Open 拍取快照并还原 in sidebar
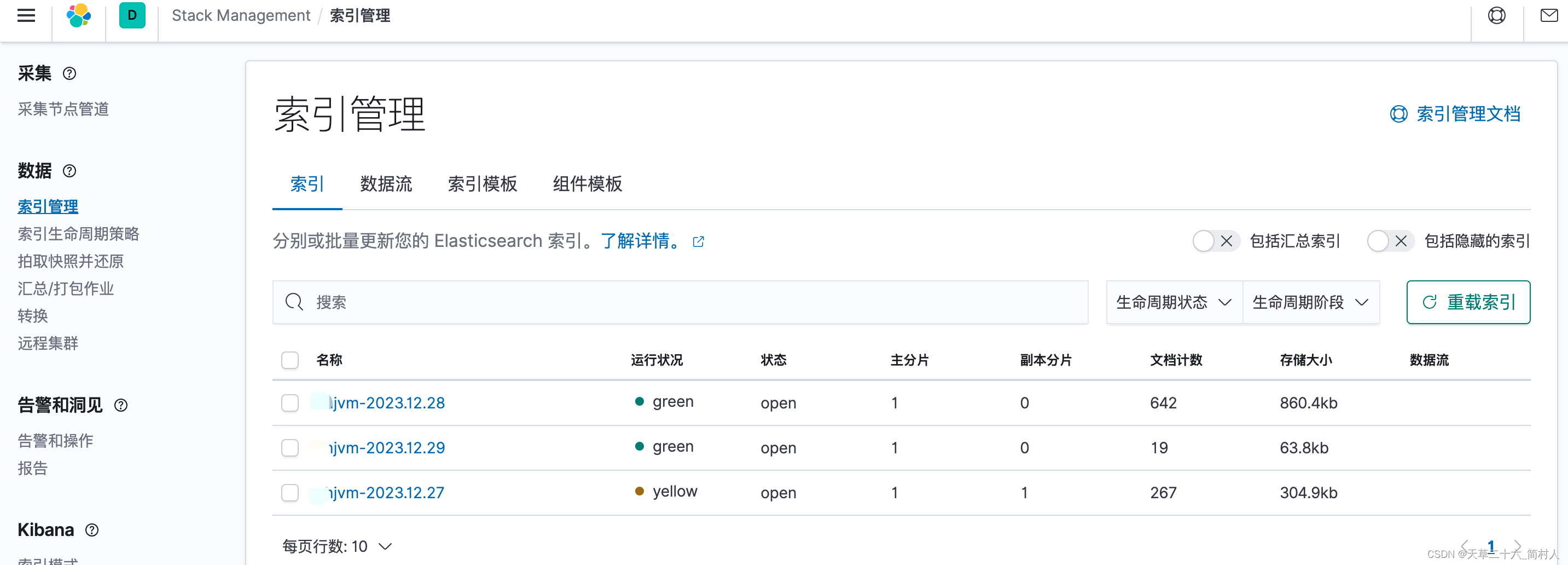 point(71,261)
